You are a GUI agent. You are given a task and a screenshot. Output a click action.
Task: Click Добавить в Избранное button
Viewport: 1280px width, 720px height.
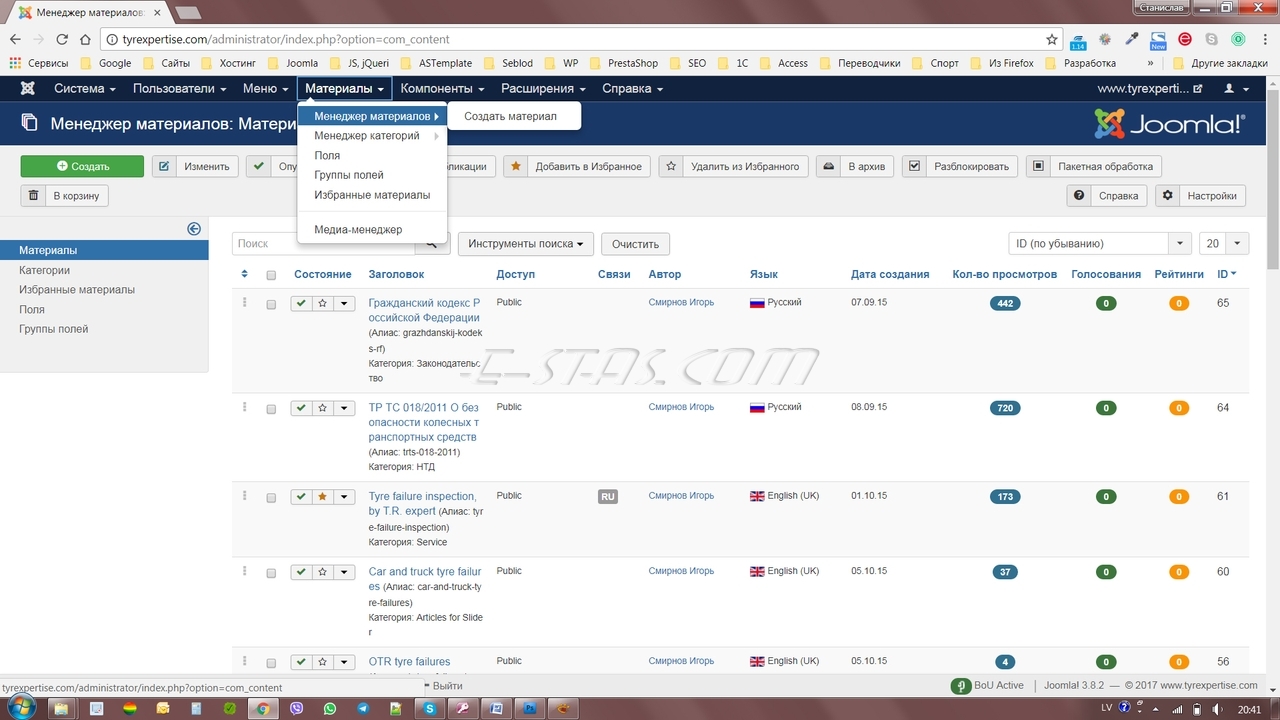click(x=577, y=166)
